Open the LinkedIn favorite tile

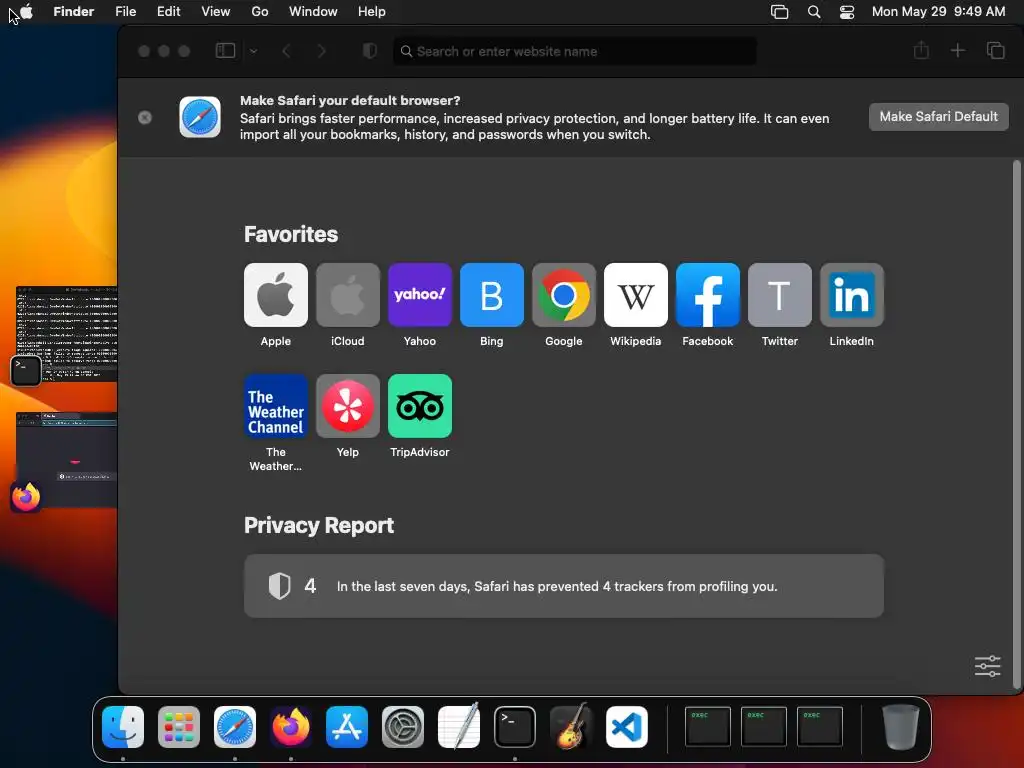click(852, 295)
